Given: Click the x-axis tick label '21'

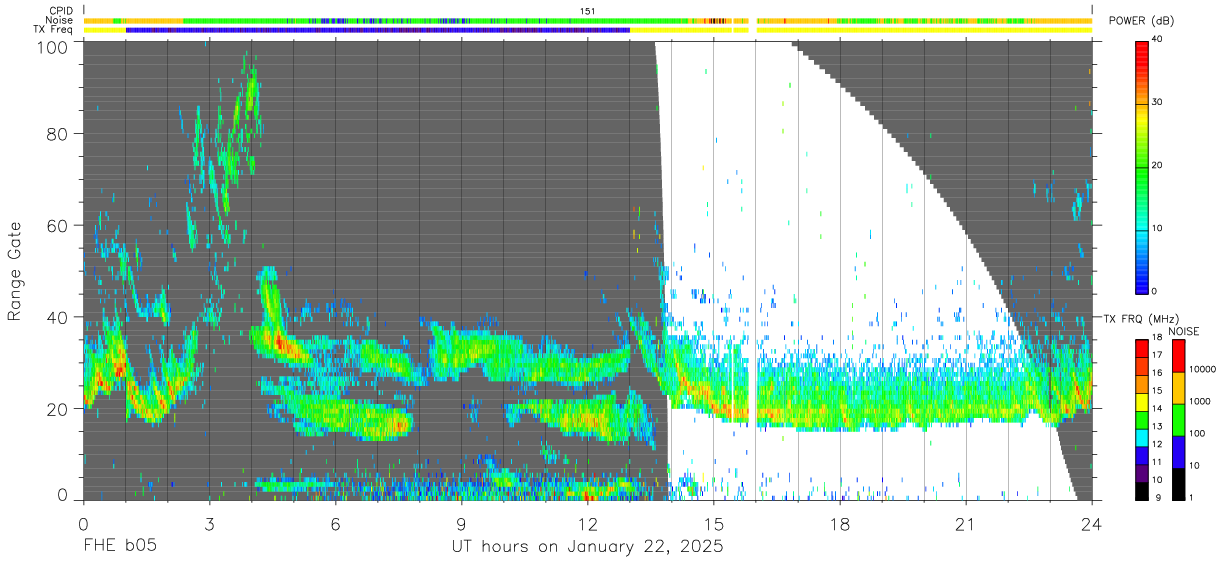Looking at the screenshot, I should tap(966, 523).
